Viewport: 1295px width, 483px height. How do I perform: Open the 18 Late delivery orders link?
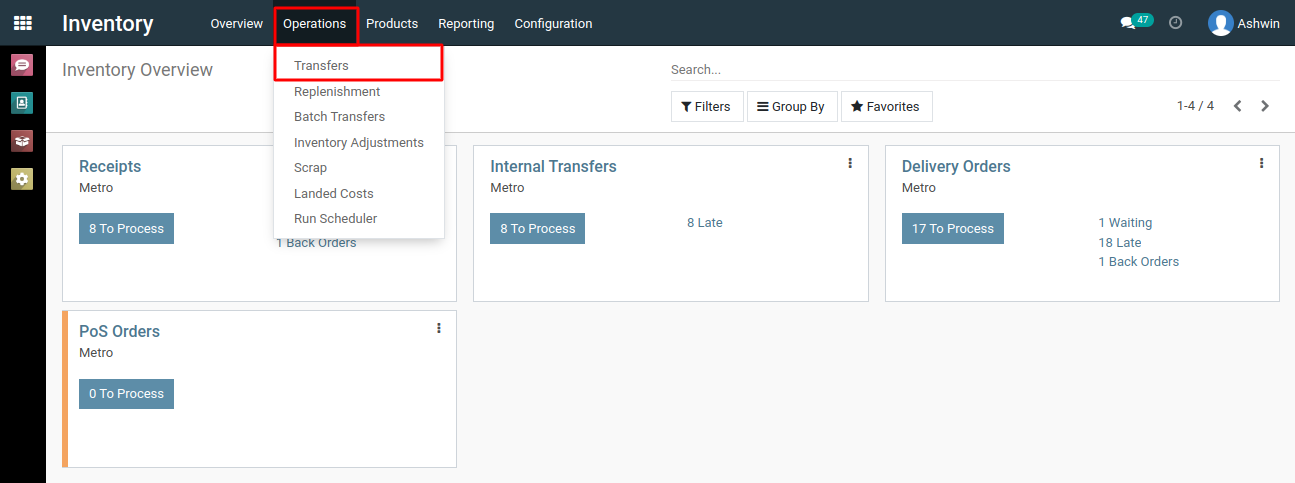[x=1120, y=243]
